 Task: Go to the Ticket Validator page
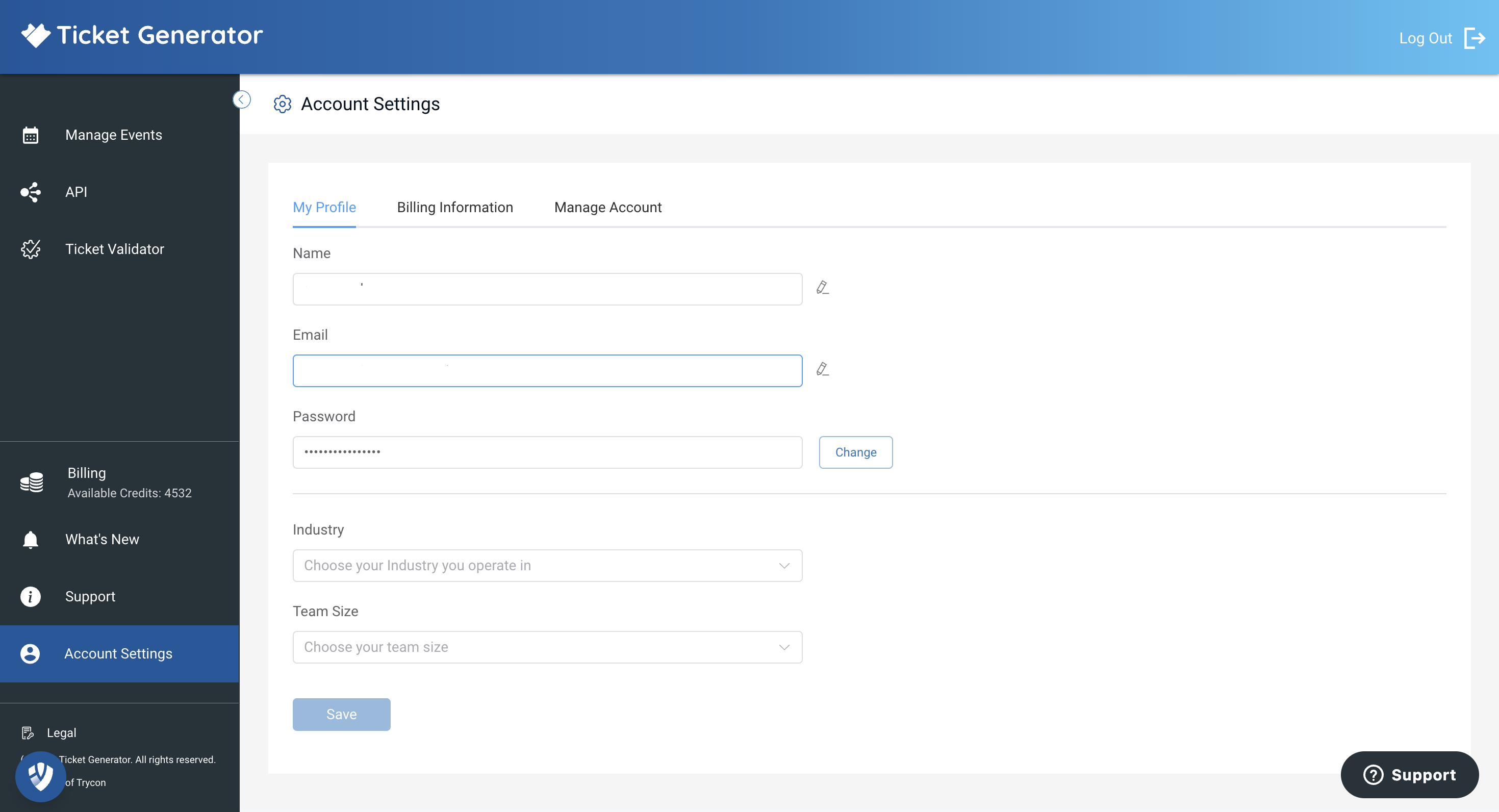pos(119,249)
